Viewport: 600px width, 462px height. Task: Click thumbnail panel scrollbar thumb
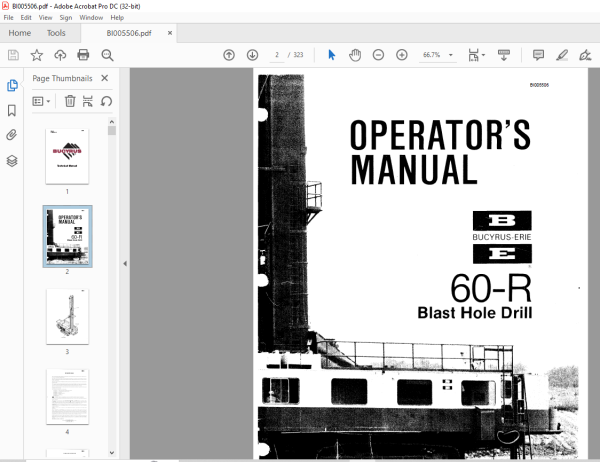[112, 131]
